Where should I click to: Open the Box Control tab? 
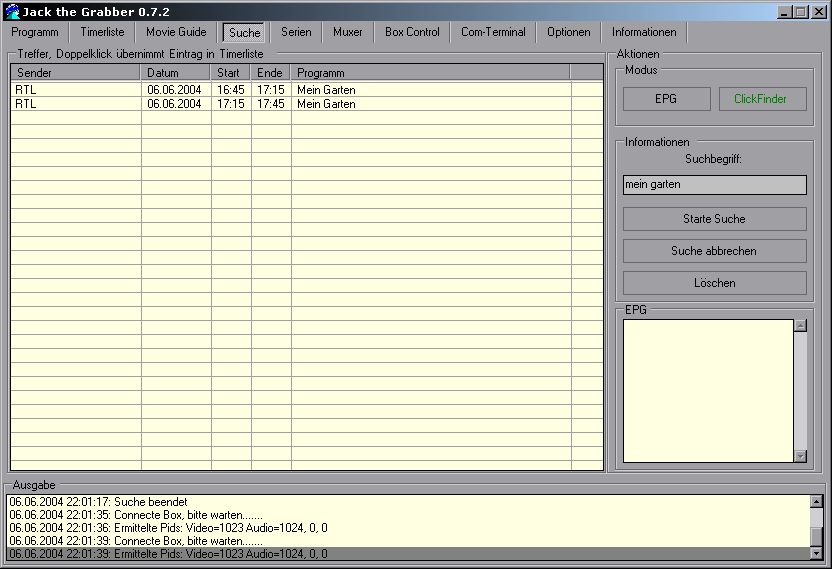point(412,32)
